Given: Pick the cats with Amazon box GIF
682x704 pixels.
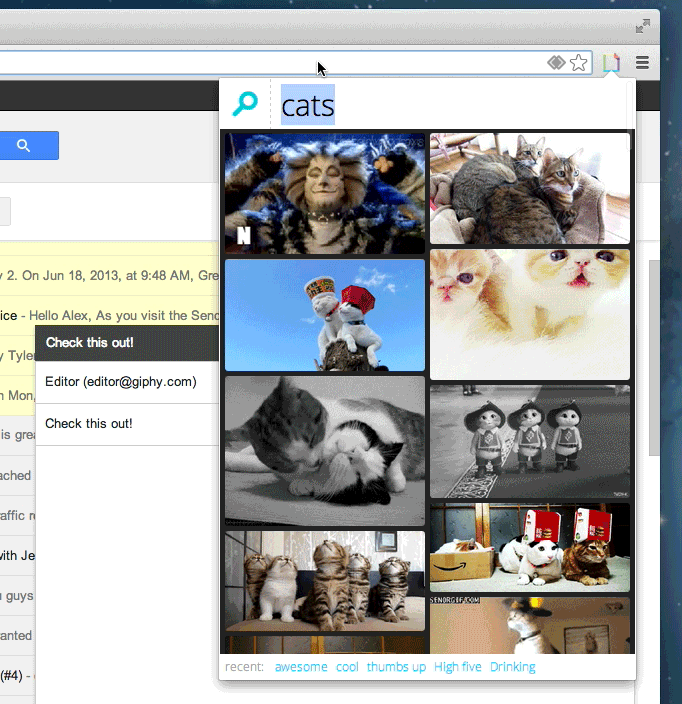Looking at the screenshot, I should [530, 548].
